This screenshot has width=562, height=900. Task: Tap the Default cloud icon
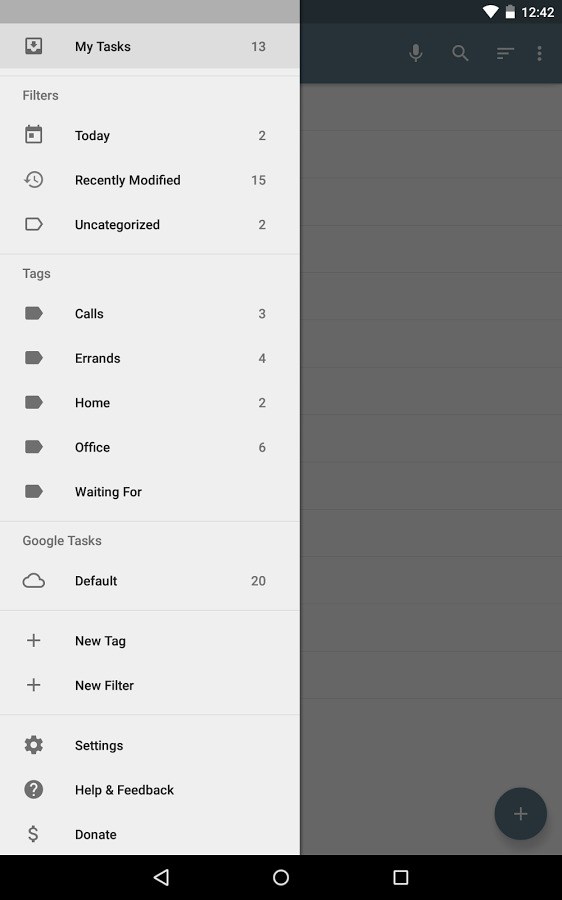[x=34, y=581]
